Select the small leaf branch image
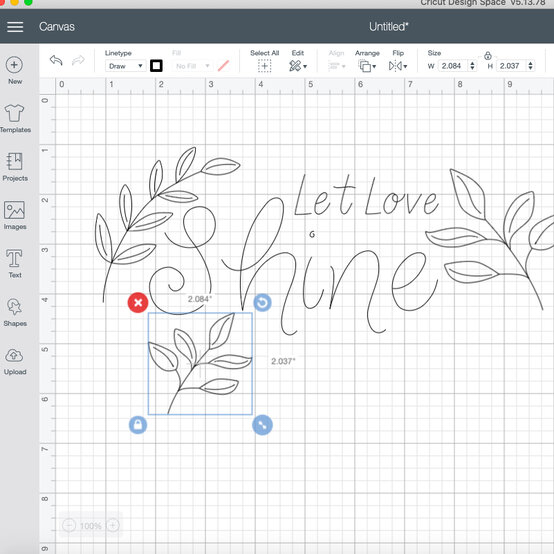Screen dimensions: 554x554 click(x=200, y=364)
